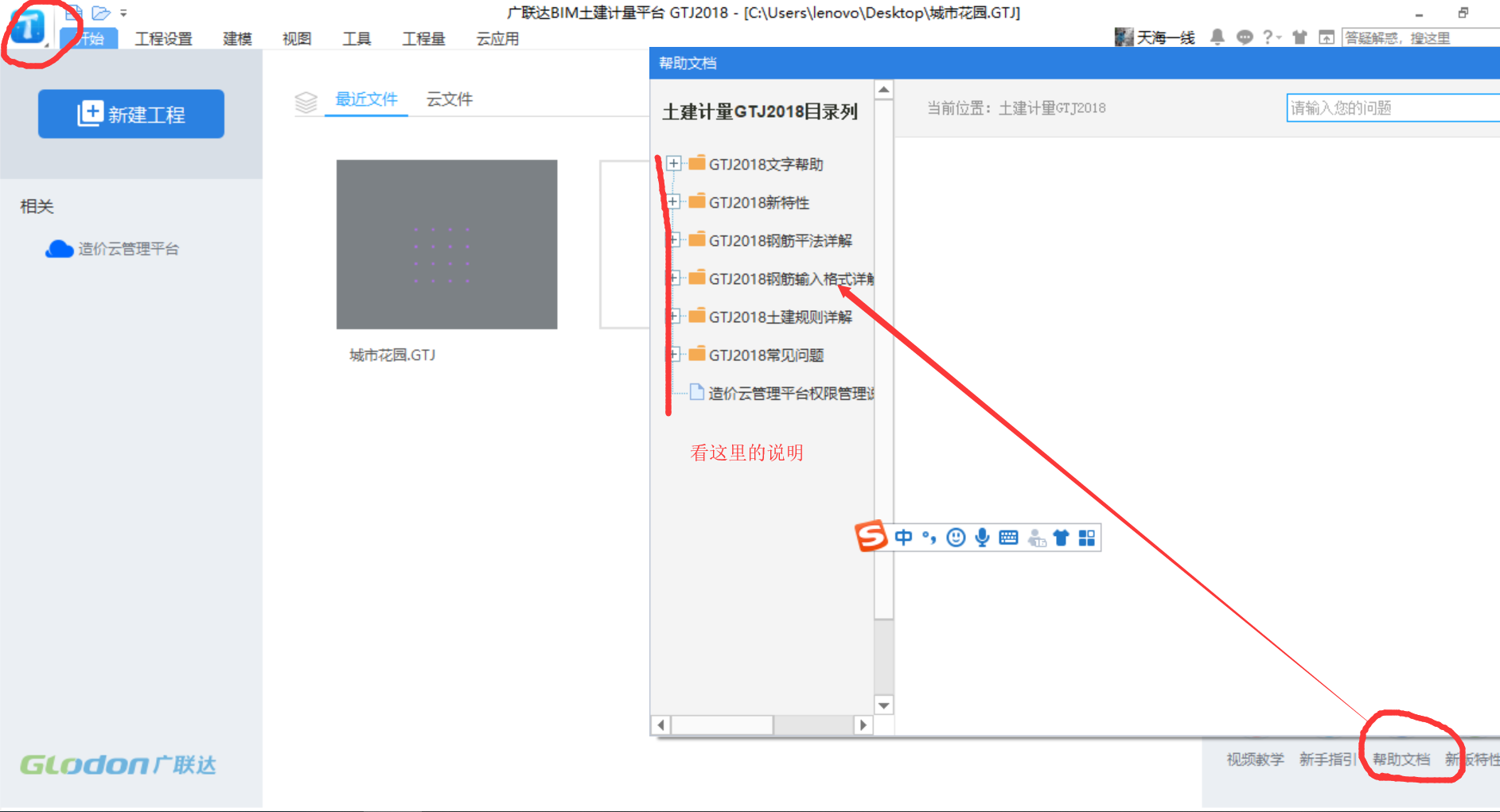This screenshot has height=812, width=1500.
Task: Open the GTJ application logo menu
Action: (28, 28)
